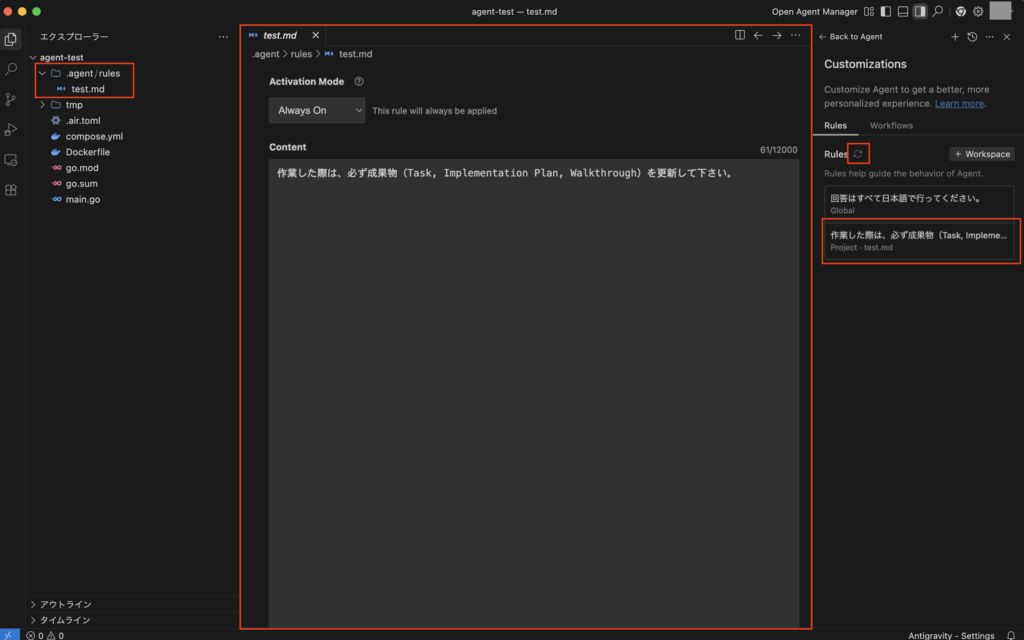The width and height of the screenshot is (1024, 640).
Task: Open the Always On activation dropdown
Action: (x=316, y=111)
